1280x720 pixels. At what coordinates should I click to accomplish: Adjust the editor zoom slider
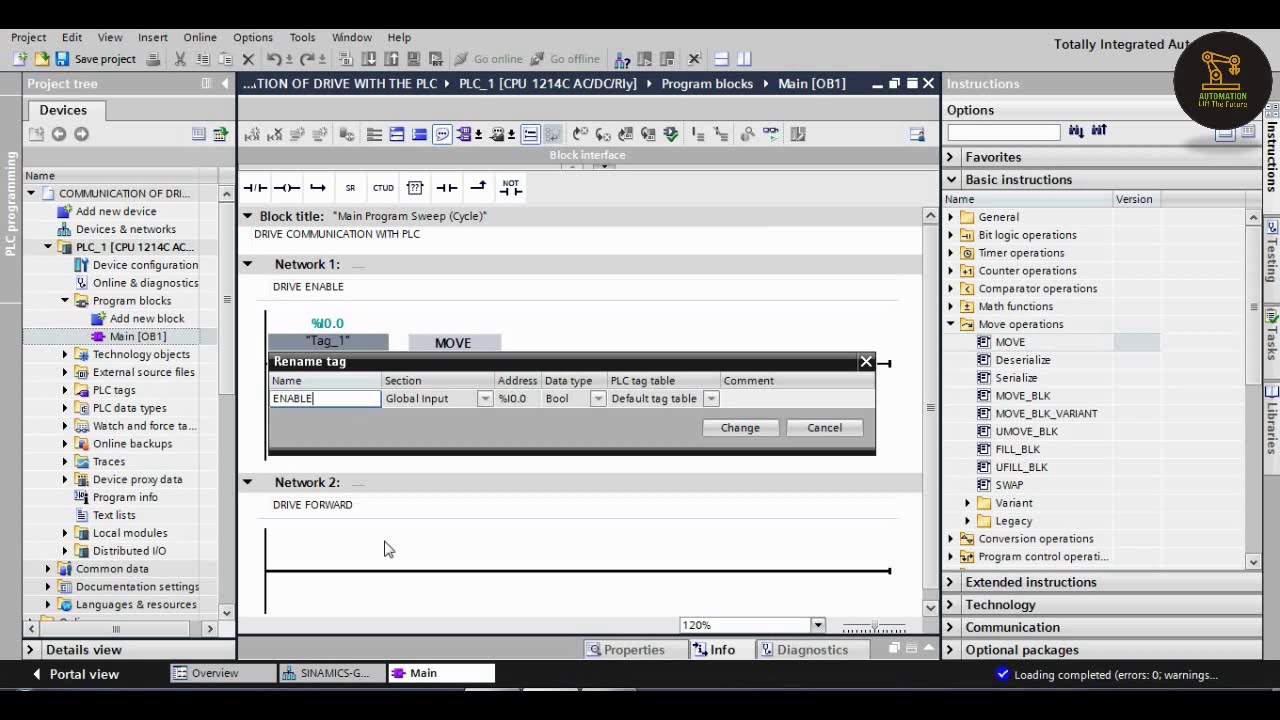pyautogui.click(x=874, y=626)
